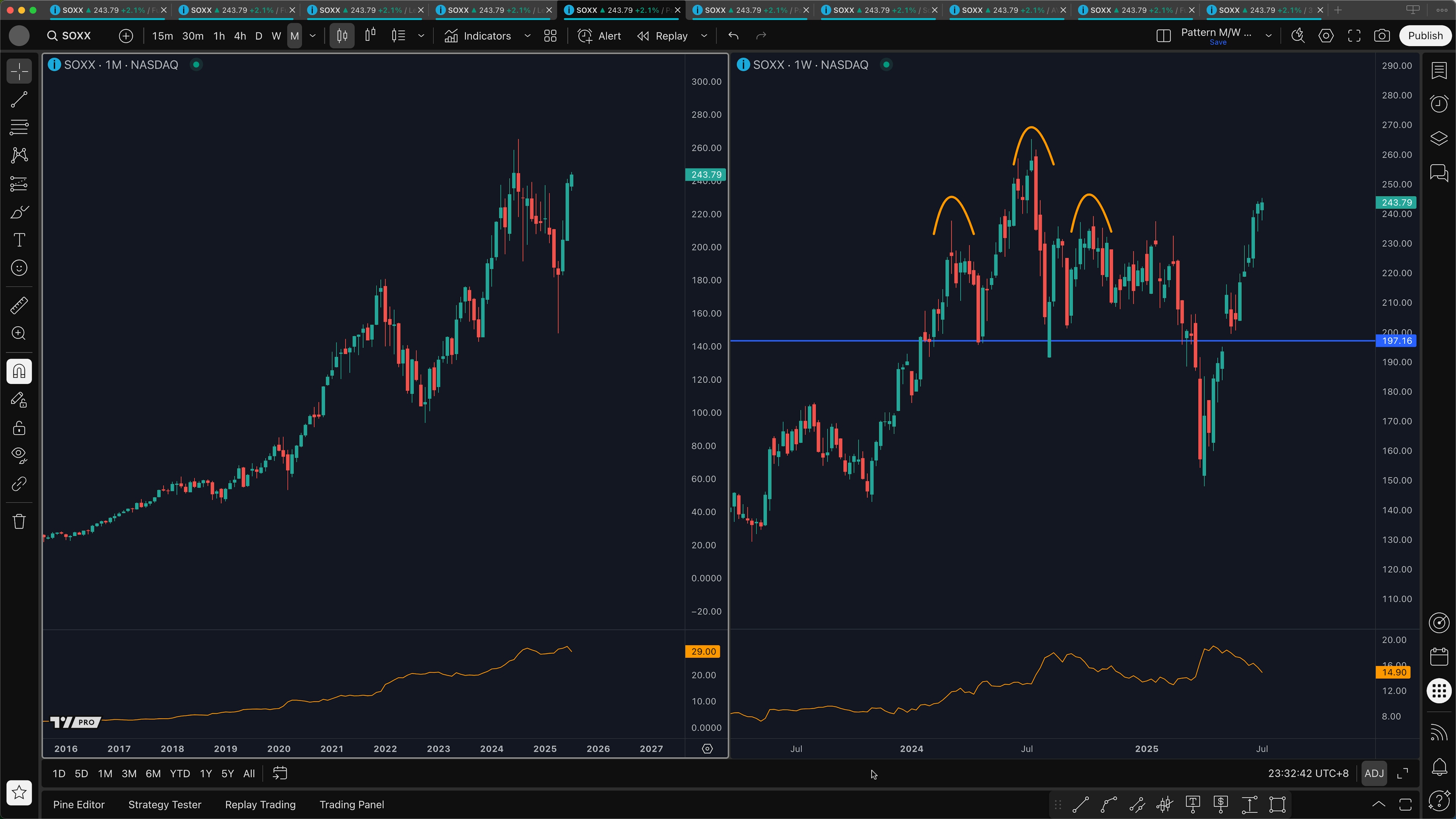This screenshot has width=1456, height=819.
Task: Select the trend line drawing tool
Action: [x=19, y=100]
